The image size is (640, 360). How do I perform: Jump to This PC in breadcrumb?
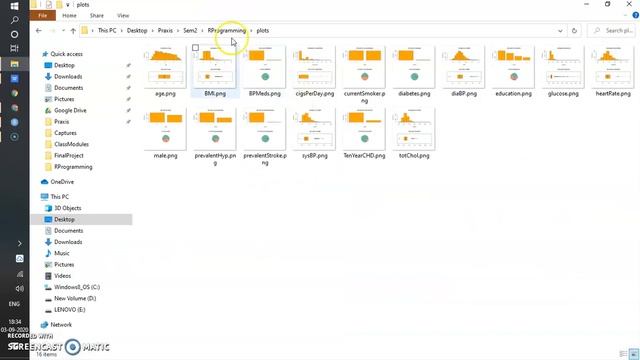tap(107, 31)
